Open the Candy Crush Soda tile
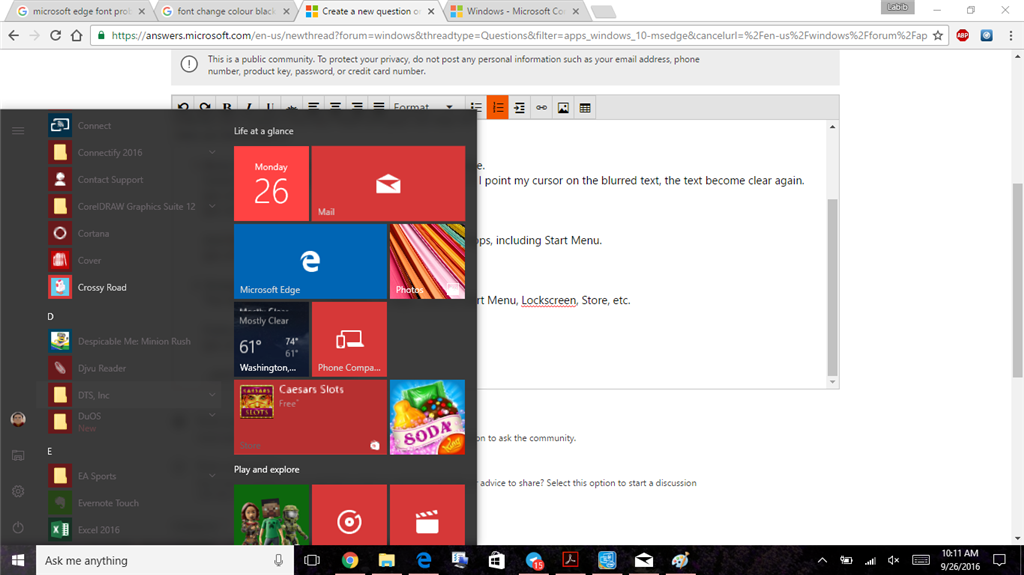The image size is (1024, 575). click(427, 417)
